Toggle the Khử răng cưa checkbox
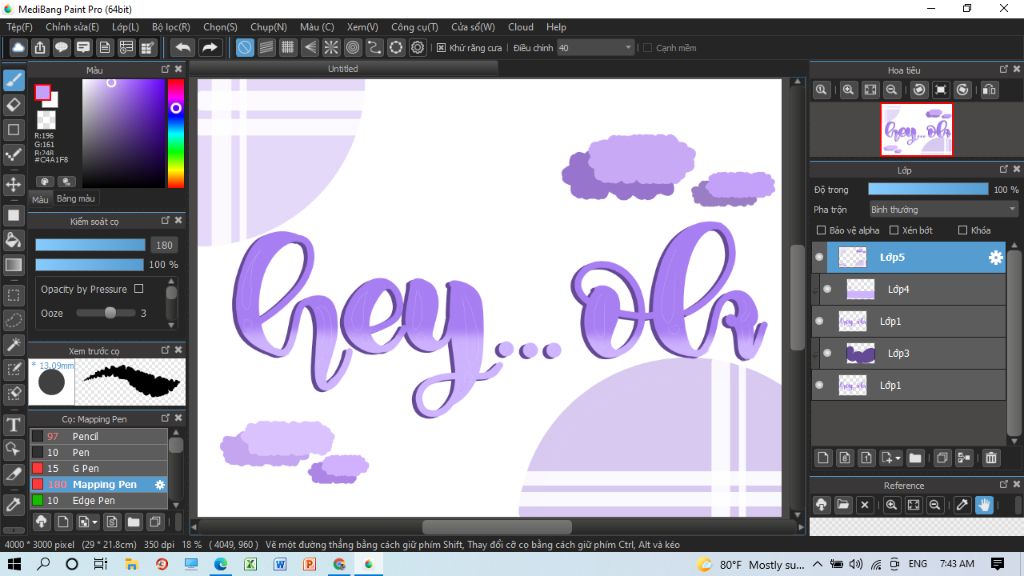 (441, 48)
